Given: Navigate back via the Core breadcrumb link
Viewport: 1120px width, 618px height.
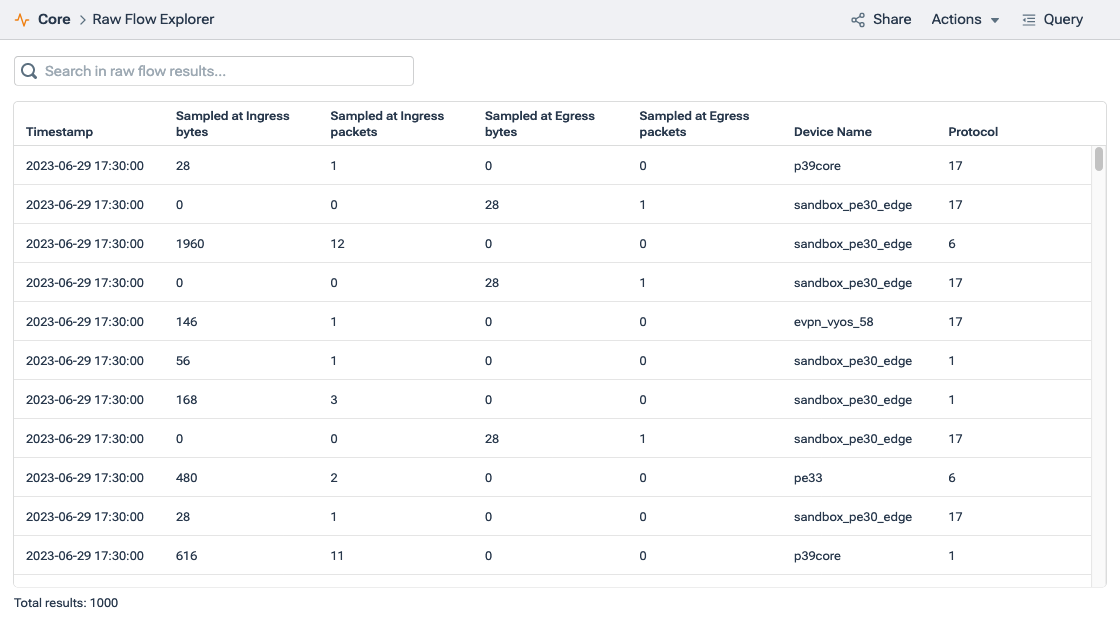Looking at the screenshot, I should pyautogui.click(x=54, y=19).
